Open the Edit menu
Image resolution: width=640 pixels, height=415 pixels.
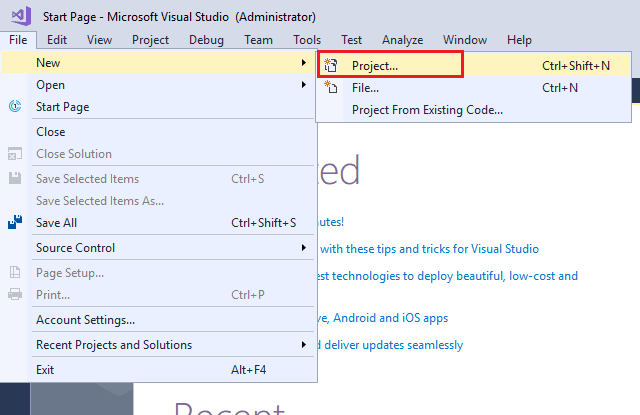click(57, 40)
